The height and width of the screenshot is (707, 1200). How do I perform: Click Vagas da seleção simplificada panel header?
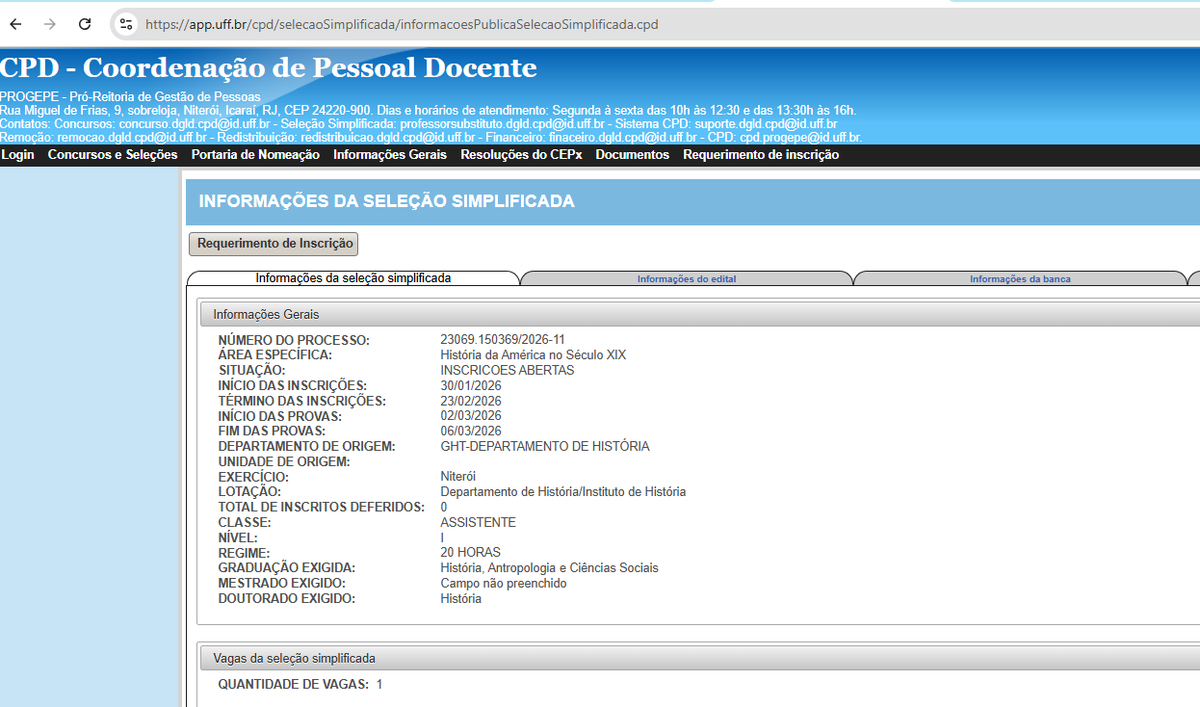[x=698, y=658]
